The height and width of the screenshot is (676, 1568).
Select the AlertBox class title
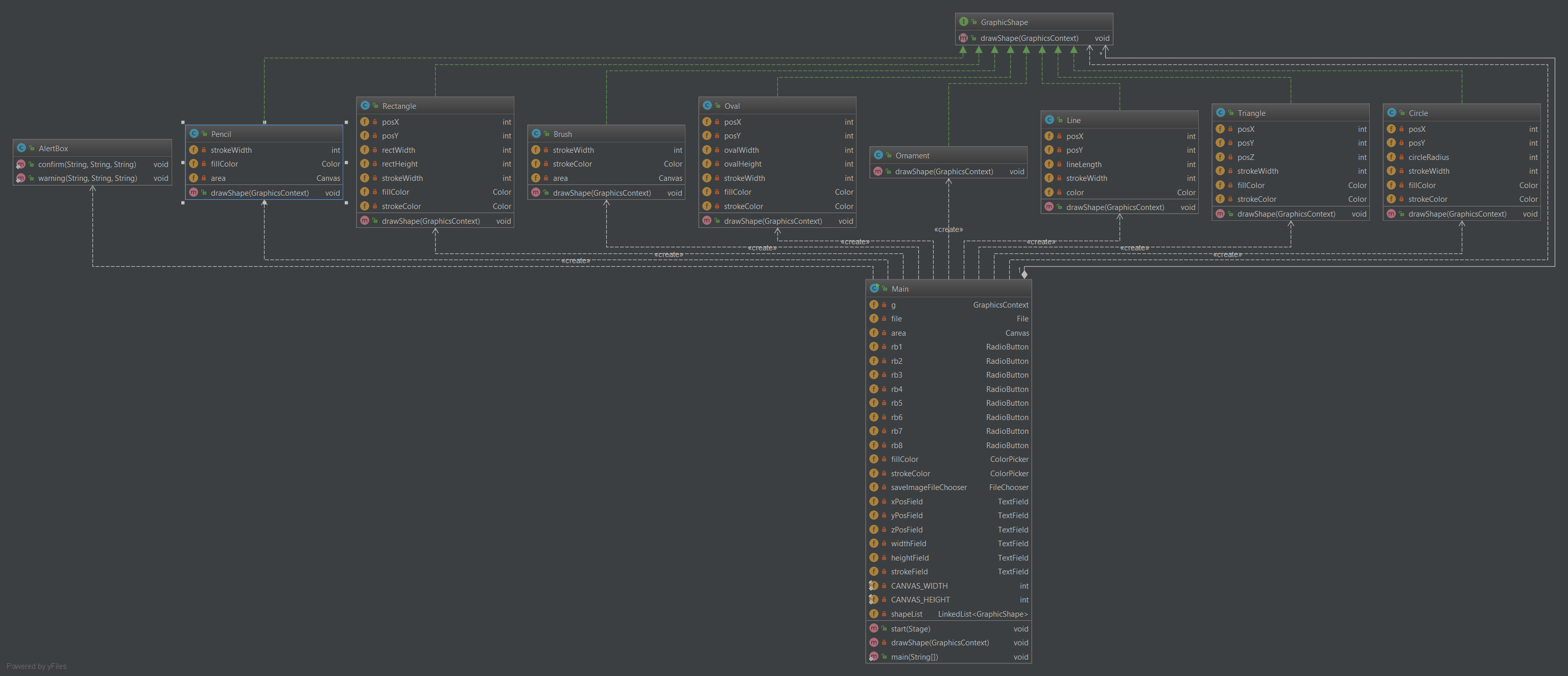point(53,148)
